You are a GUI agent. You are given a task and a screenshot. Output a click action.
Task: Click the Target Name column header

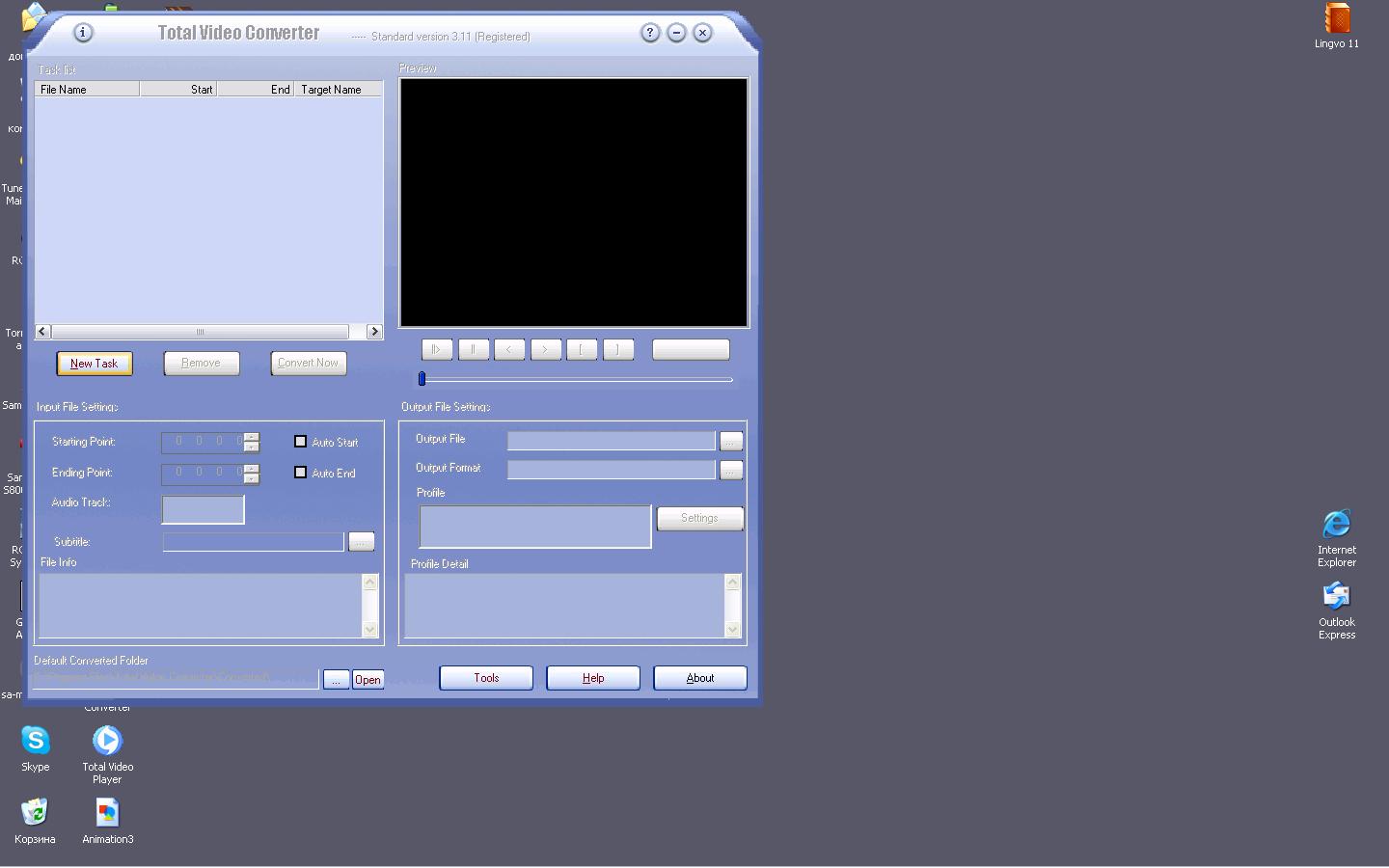[339, 90]
